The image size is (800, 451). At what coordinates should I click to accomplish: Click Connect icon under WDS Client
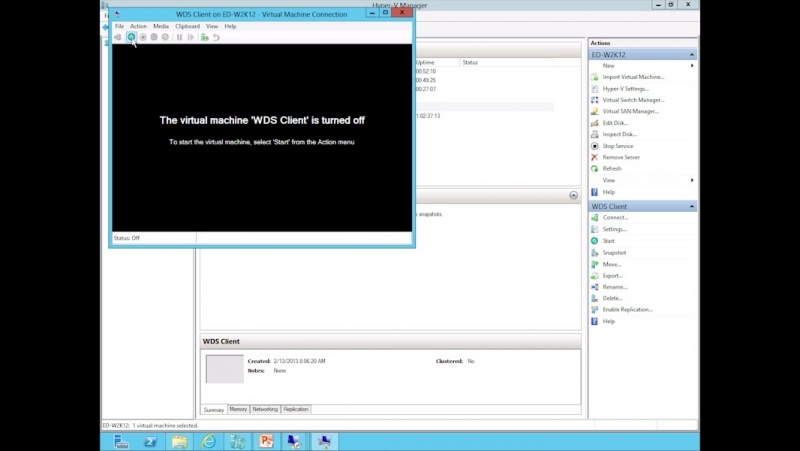coord(594,217)
